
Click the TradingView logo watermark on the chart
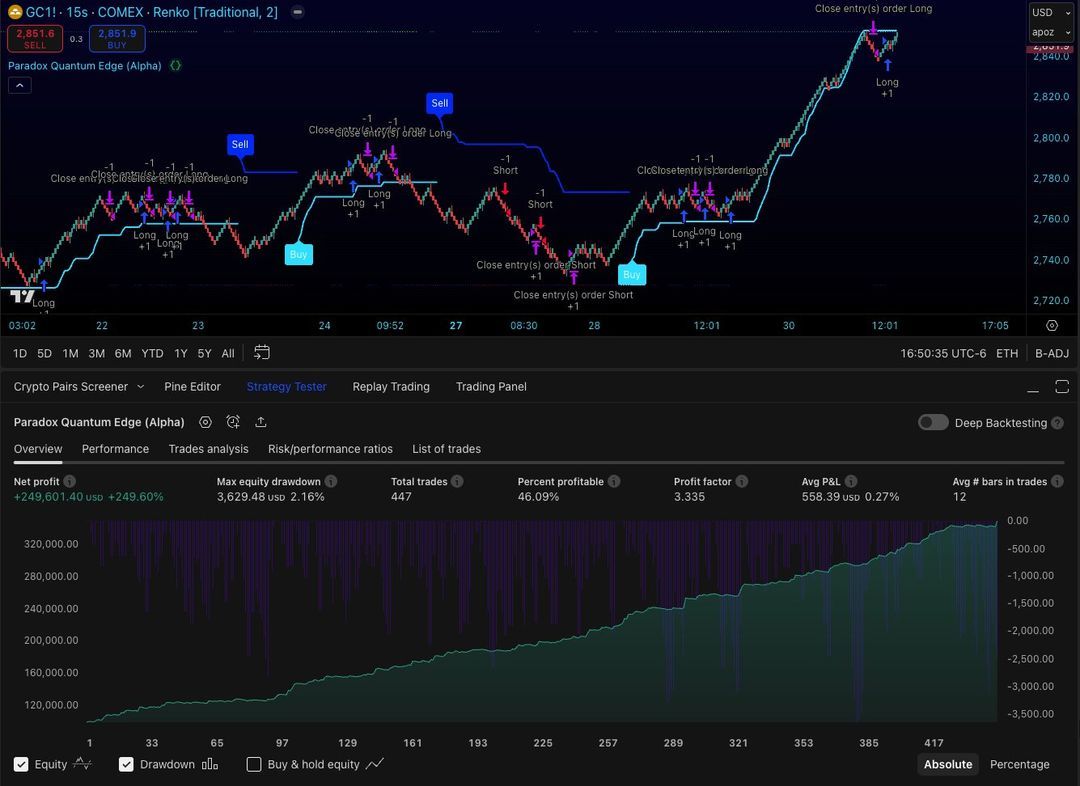pos(21,294)
